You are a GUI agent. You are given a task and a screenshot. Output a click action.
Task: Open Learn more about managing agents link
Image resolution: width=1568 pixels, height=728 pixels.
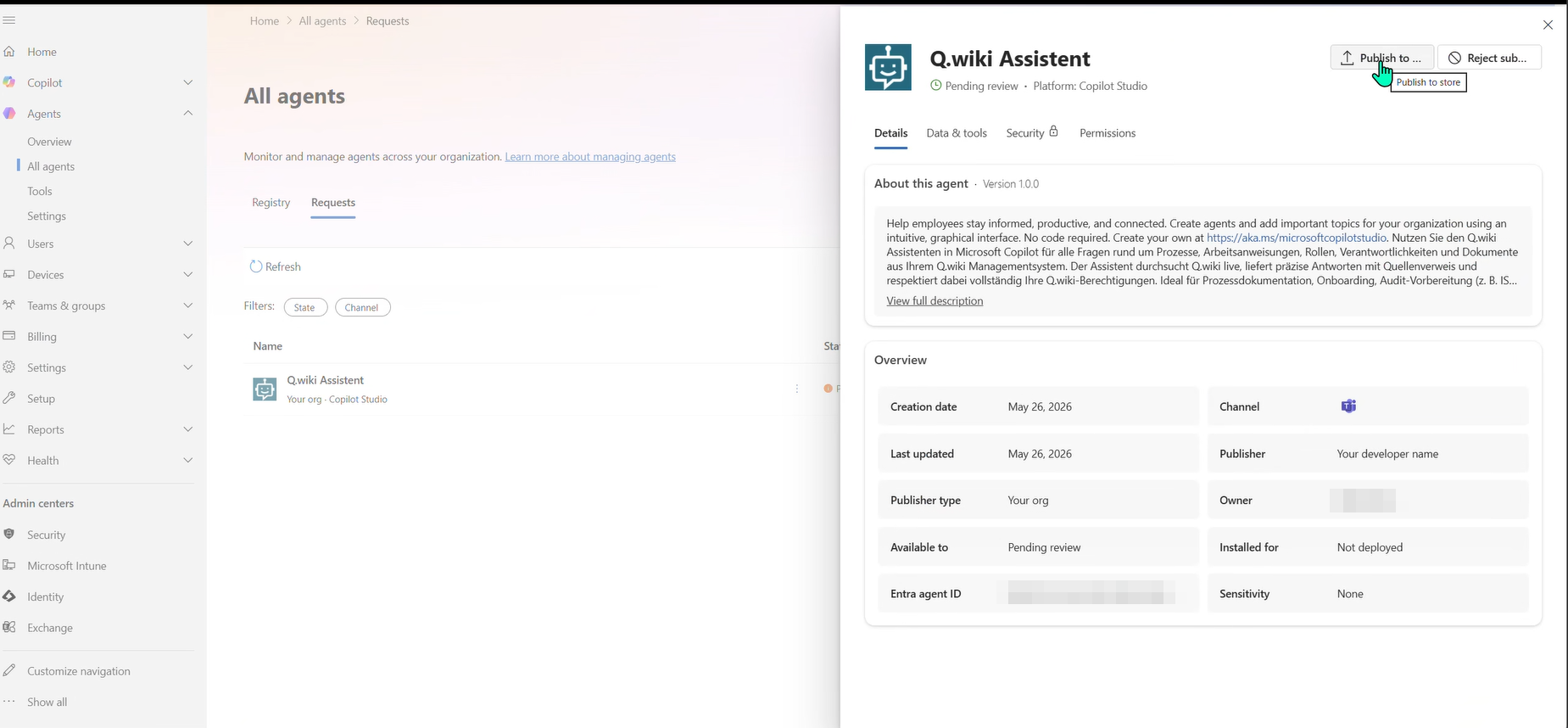(590, 157)
